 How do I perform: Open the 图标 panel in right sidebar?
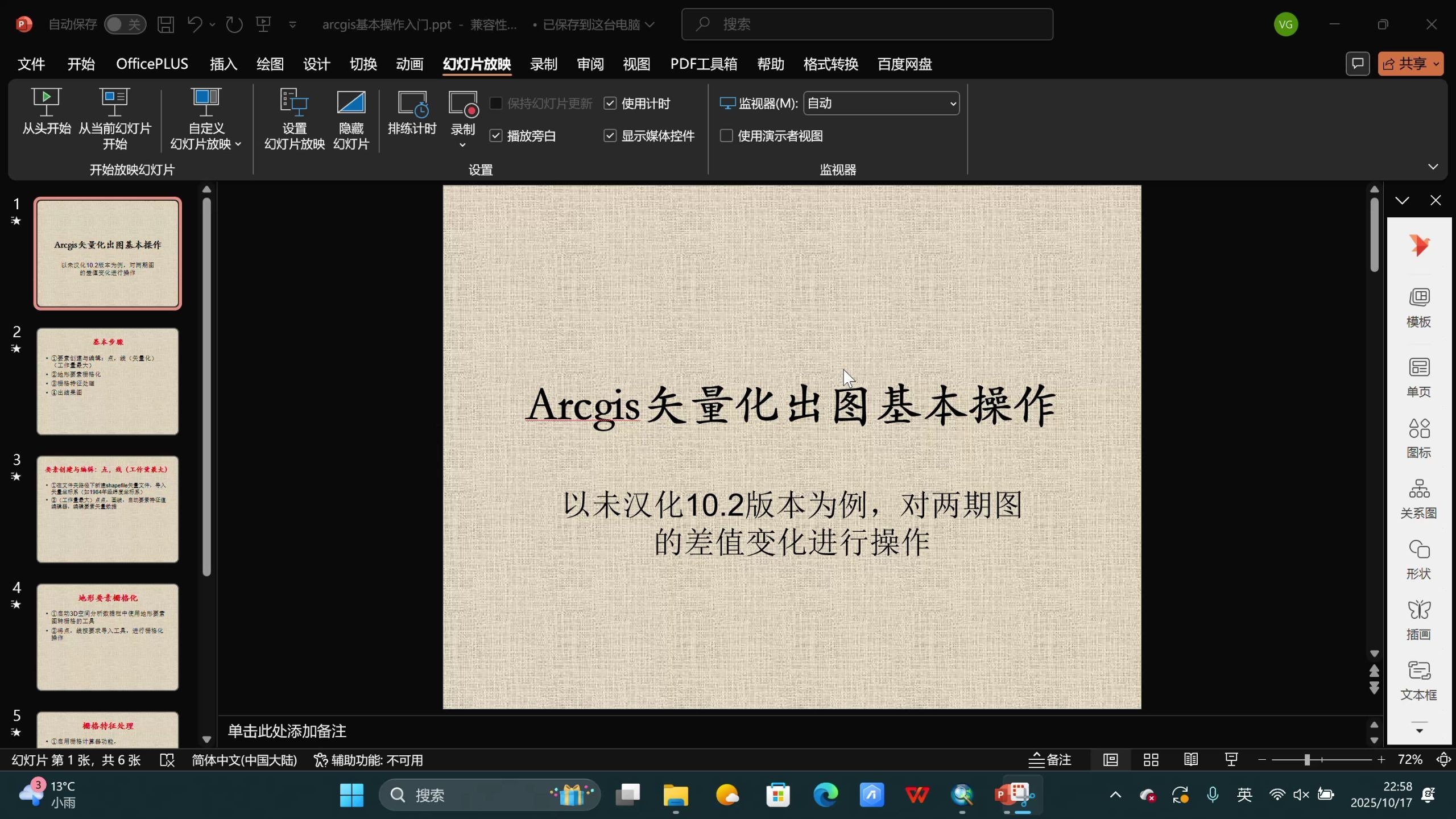1418,437
